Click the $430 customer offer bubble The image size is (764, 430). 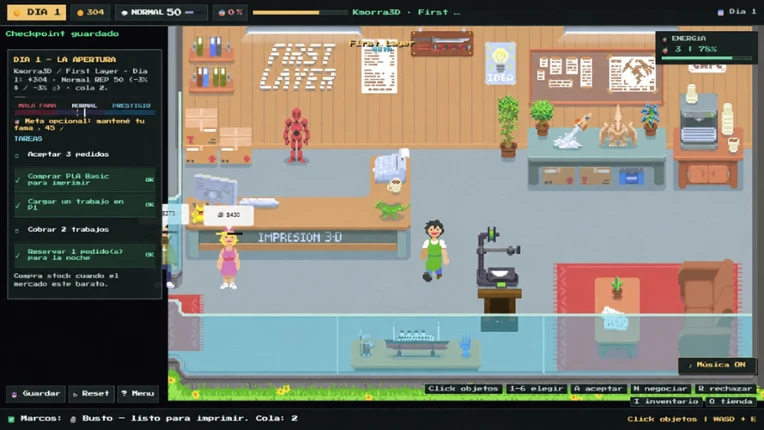[x=229, y=215]
